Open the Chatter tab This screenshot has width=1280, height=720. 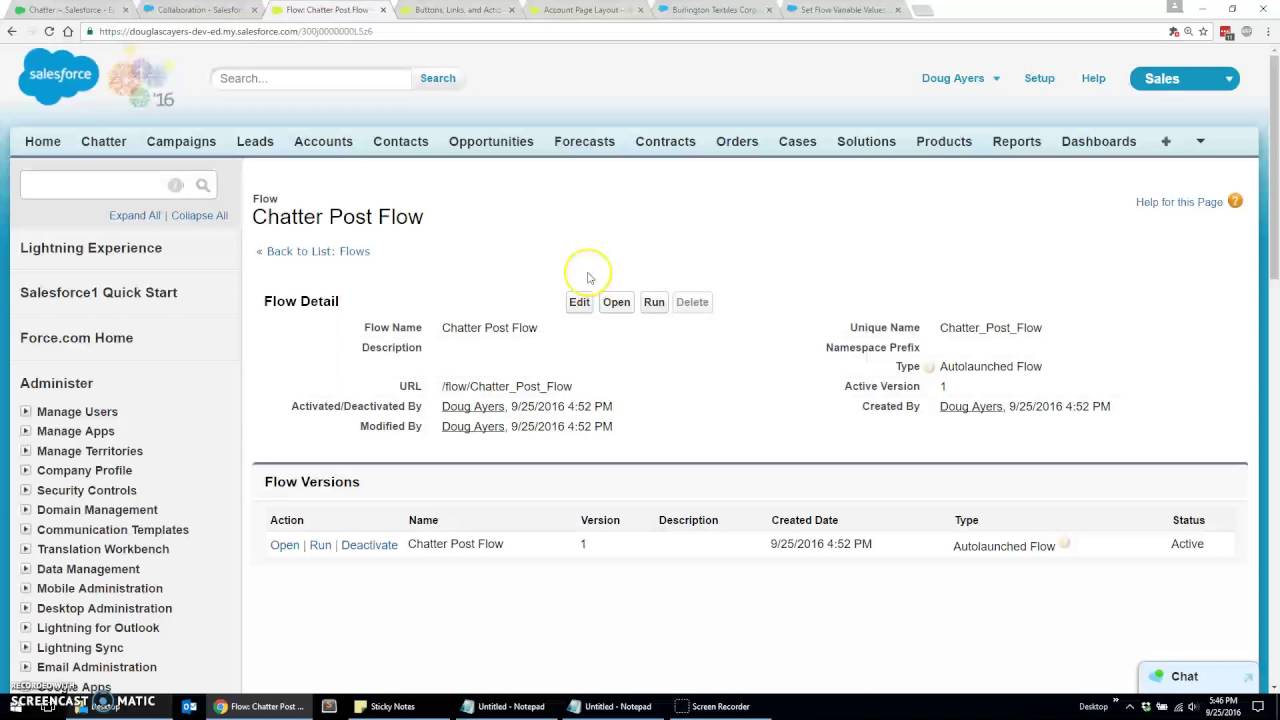[104, 141]
